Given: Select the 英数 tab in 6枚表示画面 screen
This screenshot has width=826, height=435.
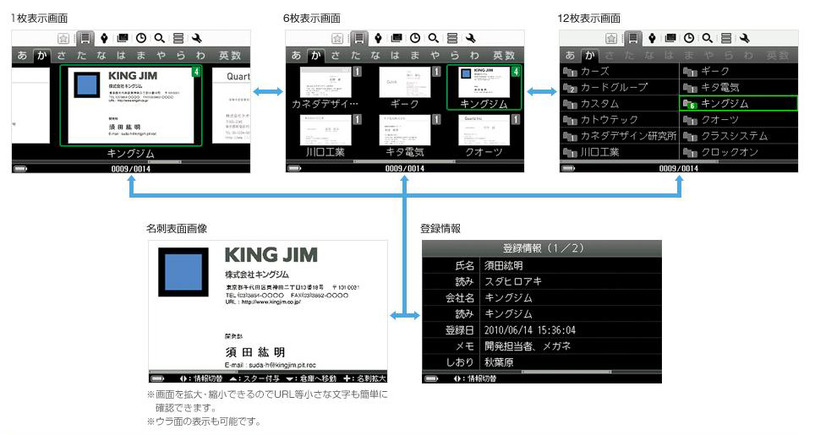Looking at the screenshot, I should pos(504,55).
